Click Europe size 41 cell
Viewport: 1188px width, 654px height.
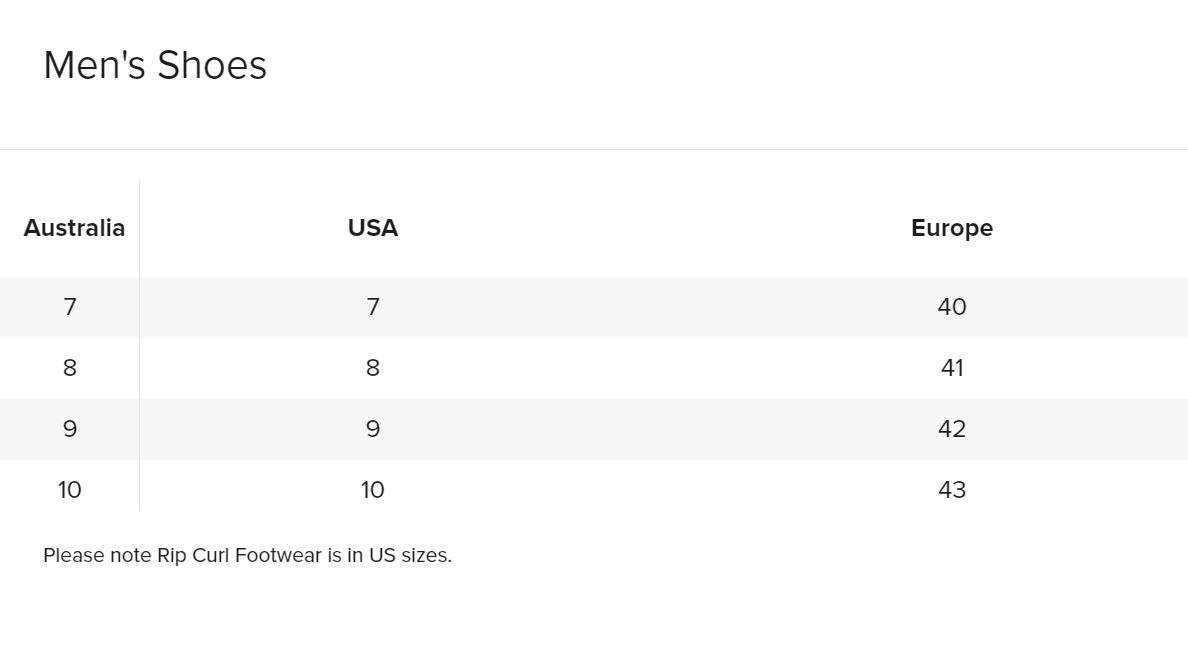coord(952,368)
